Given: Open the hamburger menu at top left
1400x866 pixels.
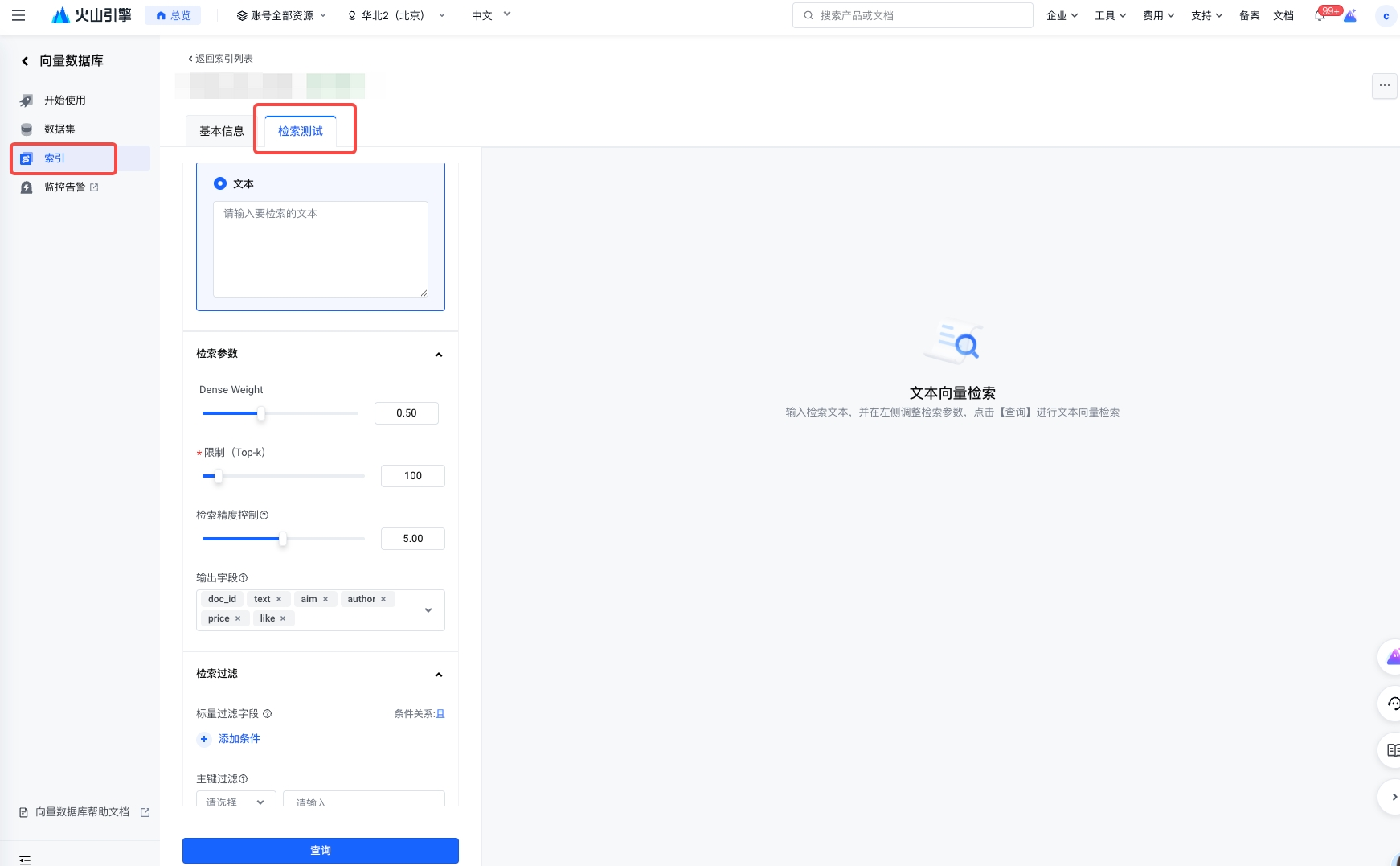Looking at the screenshot, I should pos(18,15).
